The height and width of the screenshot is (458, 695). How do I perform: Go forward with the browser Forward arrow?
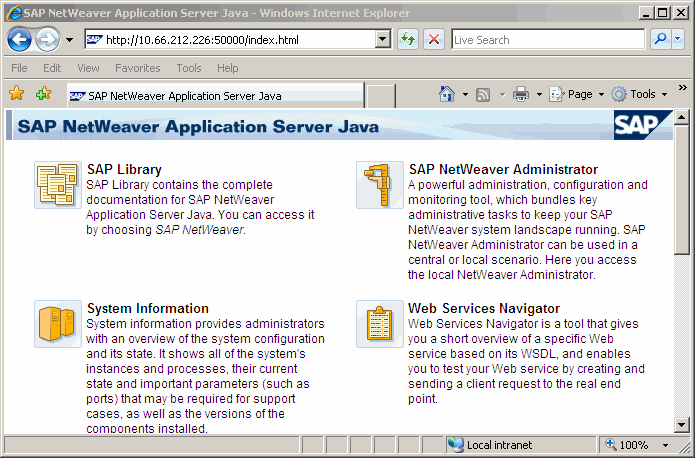(x=47, y=40)
